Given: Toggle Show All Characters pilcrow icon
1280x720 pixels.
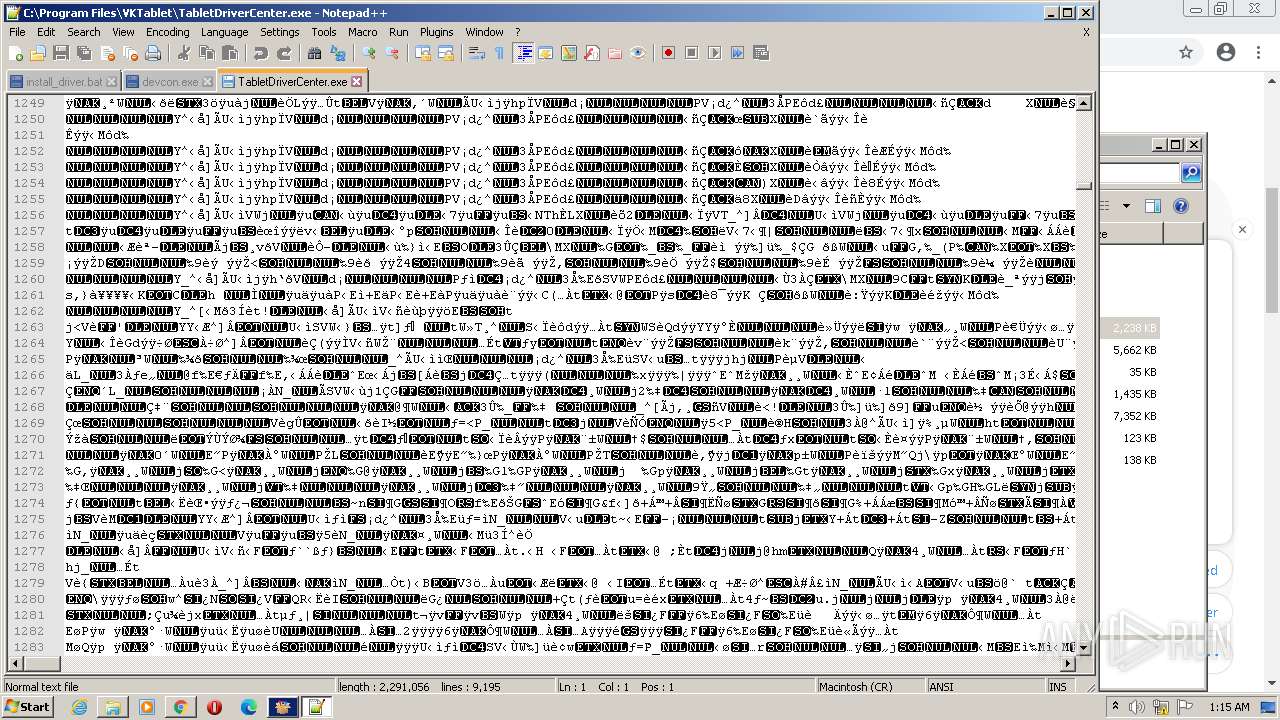Looking at the screenshot, I should [x=500, y=53].
